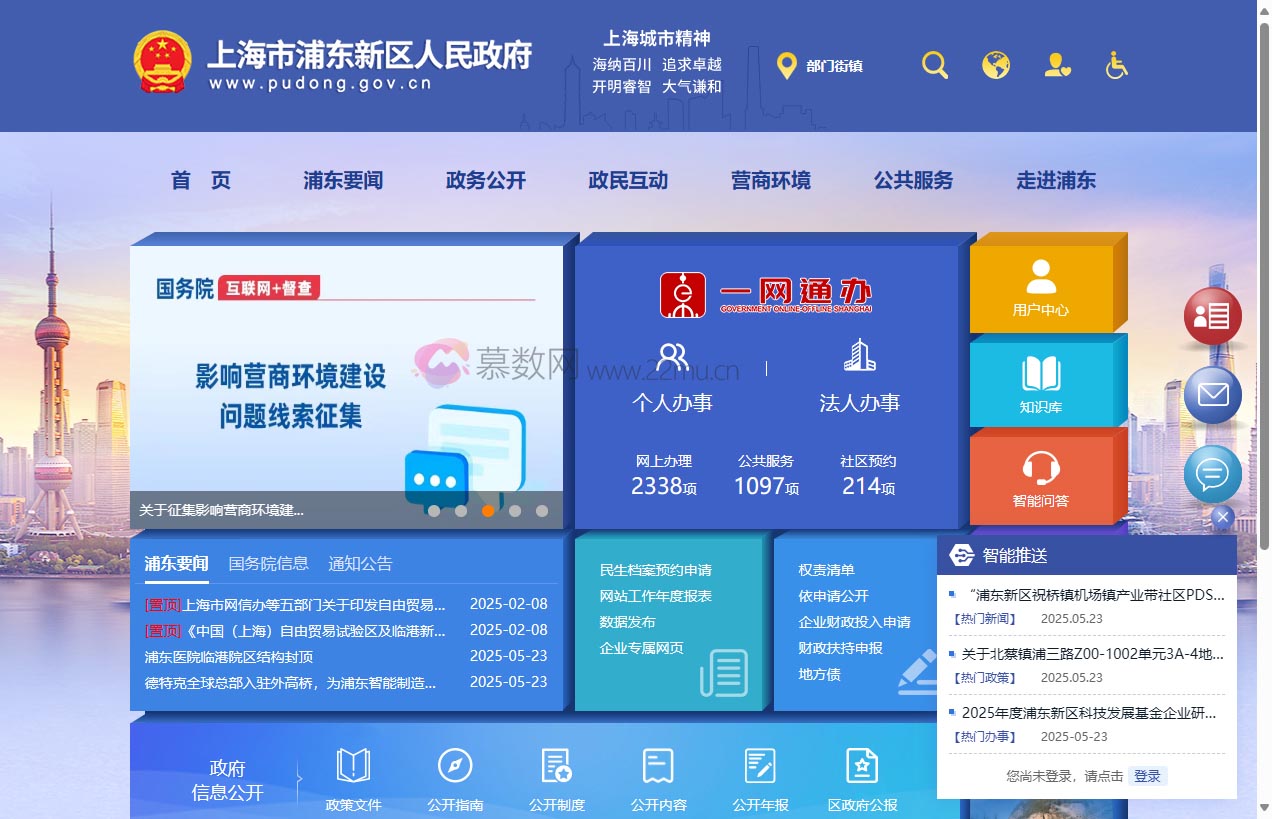Click the floating mail envelope icon
This screenshot has width=1272, height=819.
[1212, 394]
